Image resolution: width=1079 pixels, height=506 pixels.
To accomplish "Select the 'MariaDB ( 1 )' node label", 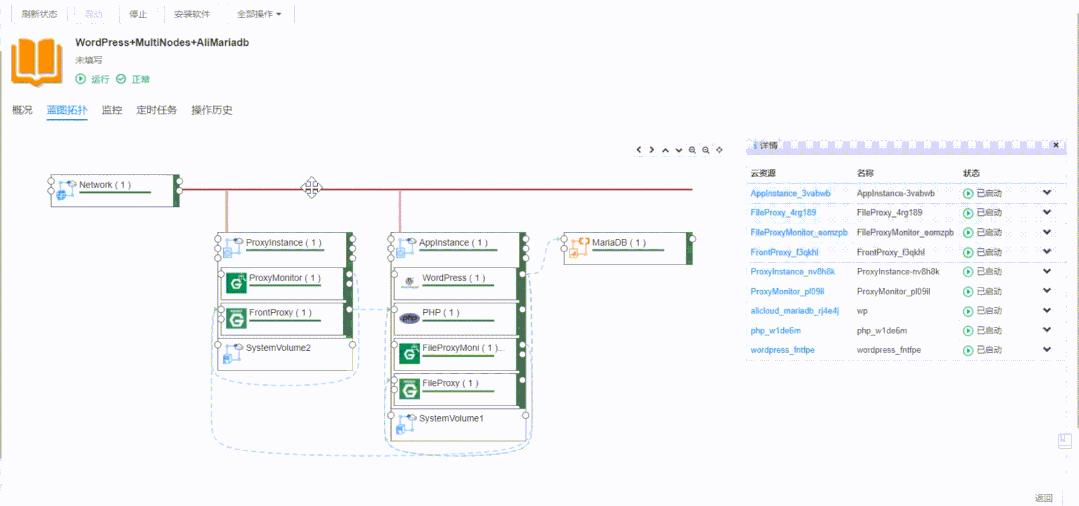I will click(x=619, y=242).
